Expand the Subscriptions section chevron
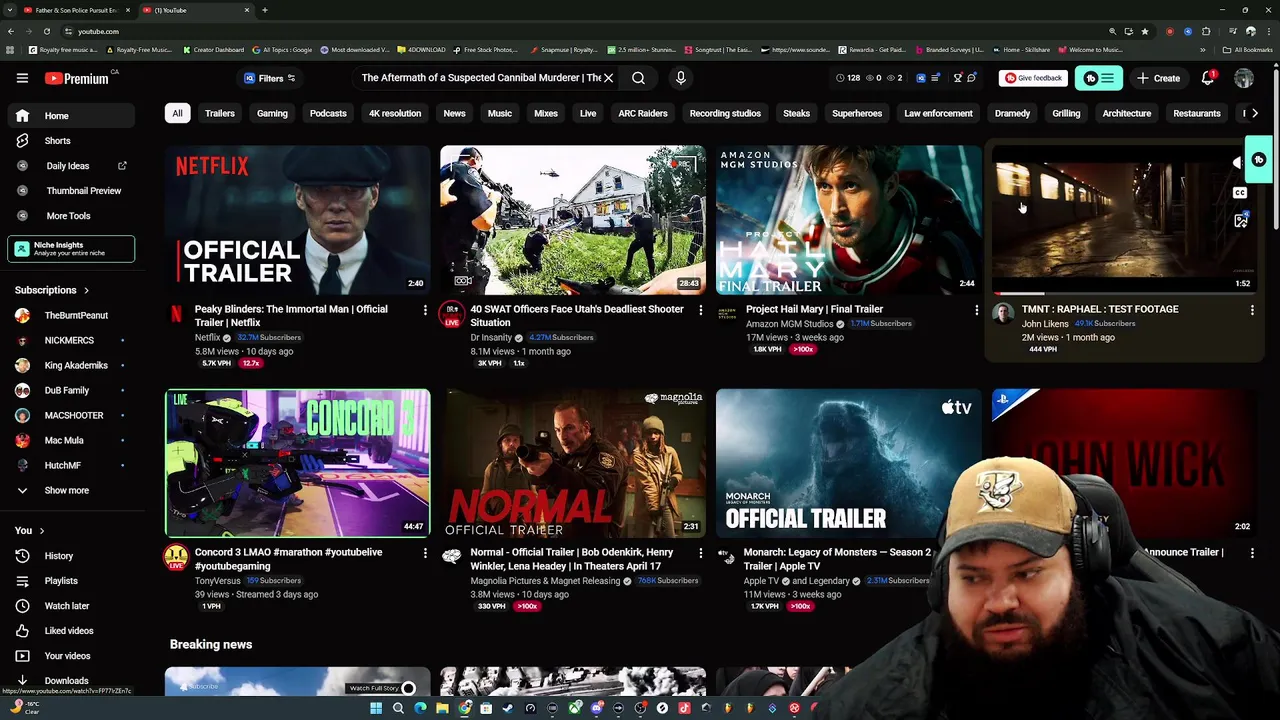The image size is (1280, 720). click(x=86, y=290)
